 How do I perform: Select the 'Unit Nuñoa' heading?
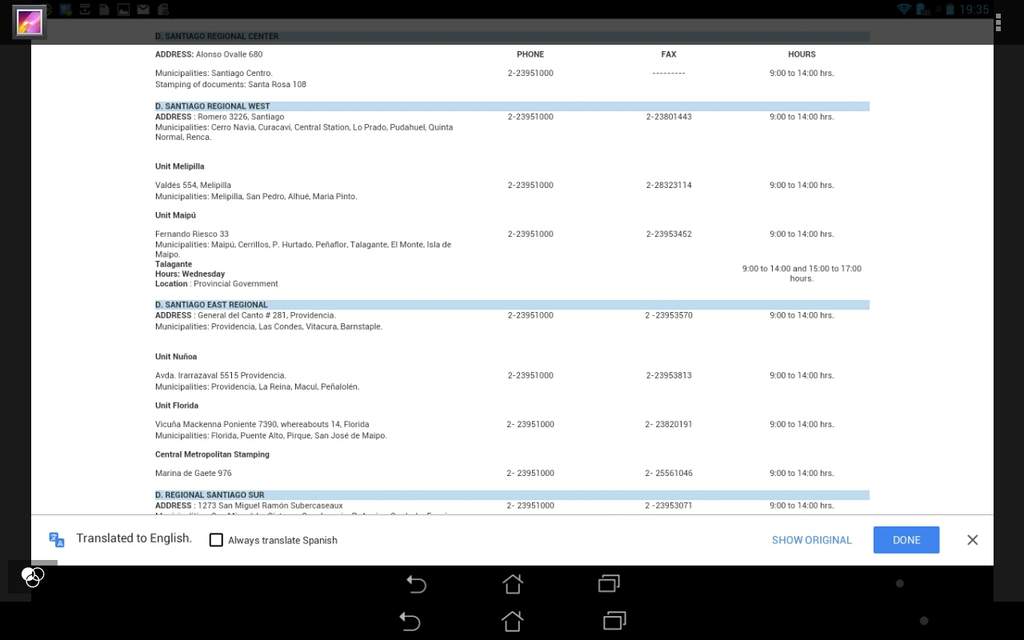click(176, 357)
